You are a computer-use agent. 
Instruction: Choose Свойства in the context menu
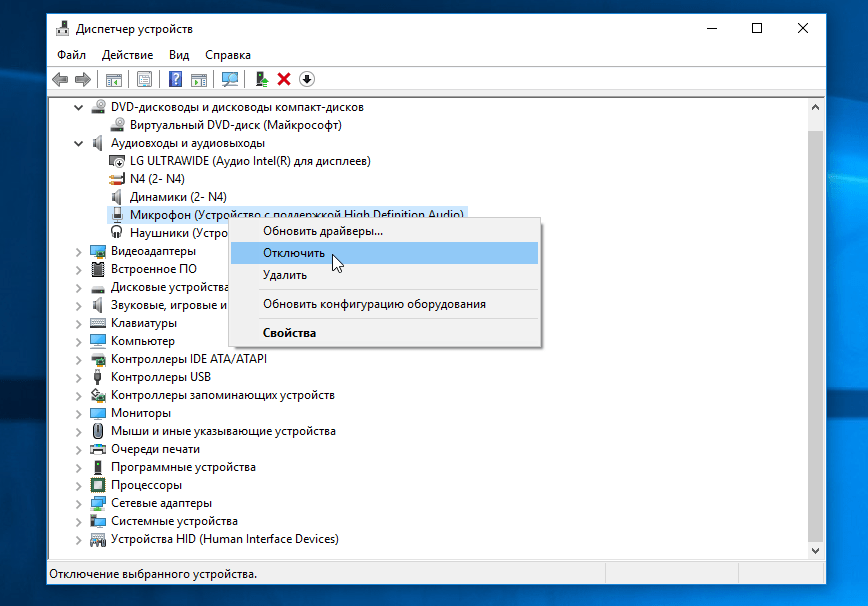[x=385, y=333]
